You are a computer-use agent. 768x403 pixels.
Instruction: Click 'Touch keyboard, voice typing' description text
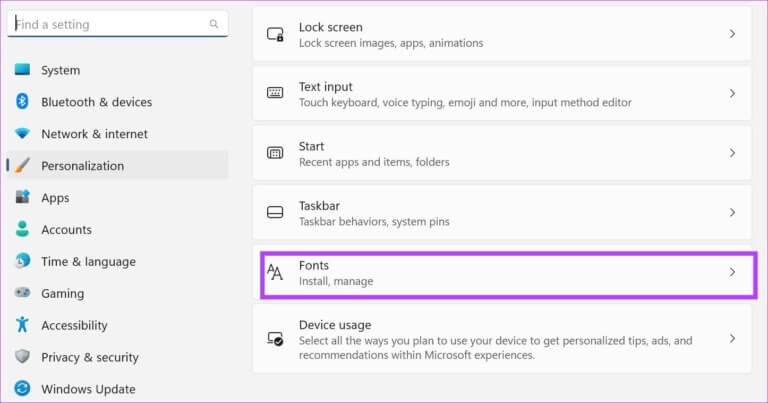click(465, 102)
